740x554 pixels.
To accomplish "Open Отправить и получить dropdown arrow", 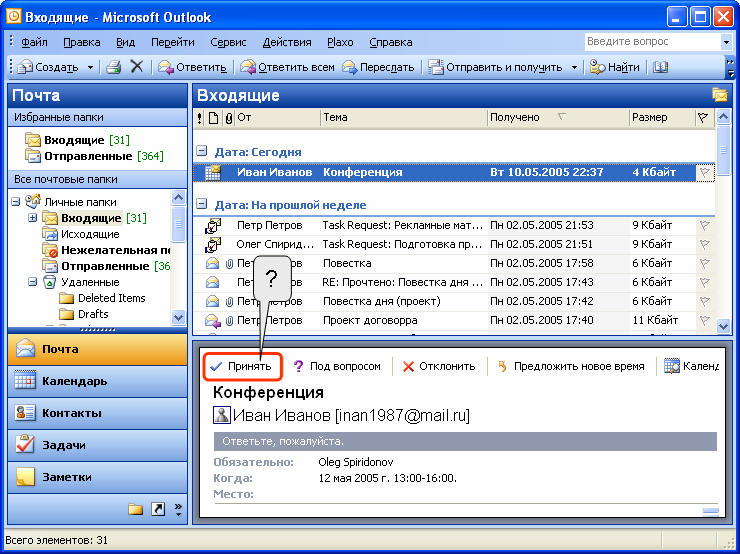I will [574, 67].
